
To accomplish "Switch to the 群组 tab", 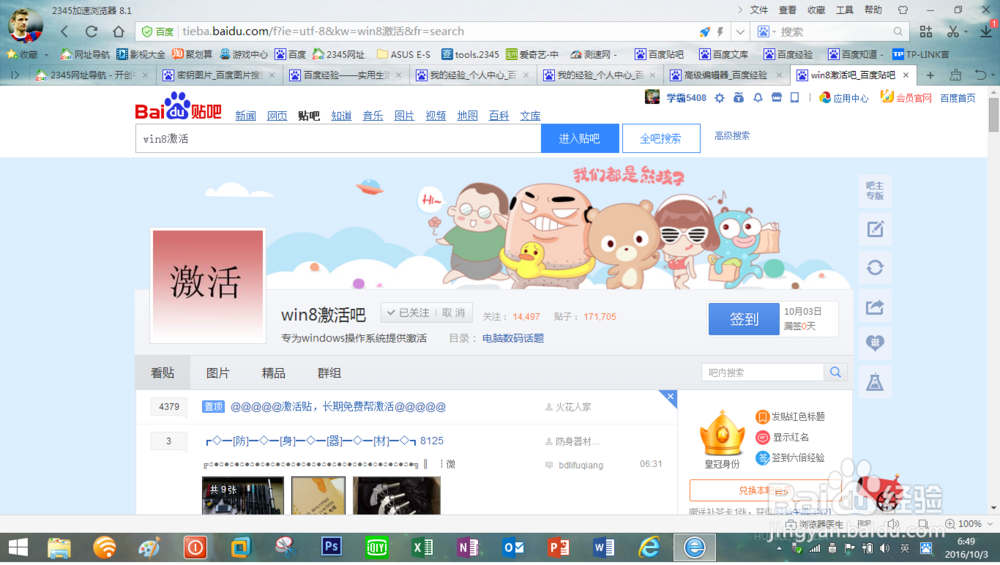I will tap(329, 373).
